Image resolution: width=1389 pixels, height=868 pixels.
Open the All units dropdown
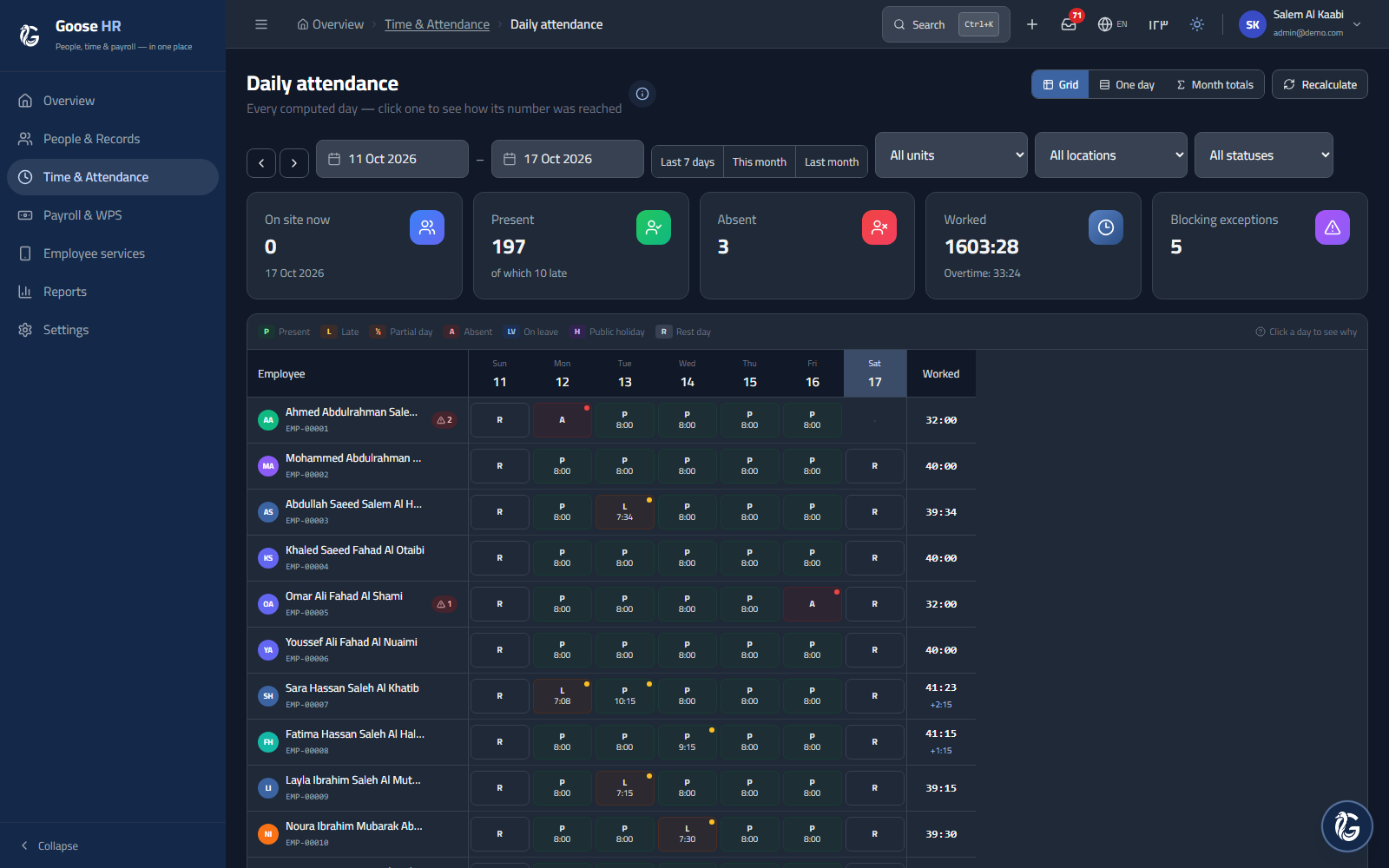pyautogui.click(x=951, y=155)
